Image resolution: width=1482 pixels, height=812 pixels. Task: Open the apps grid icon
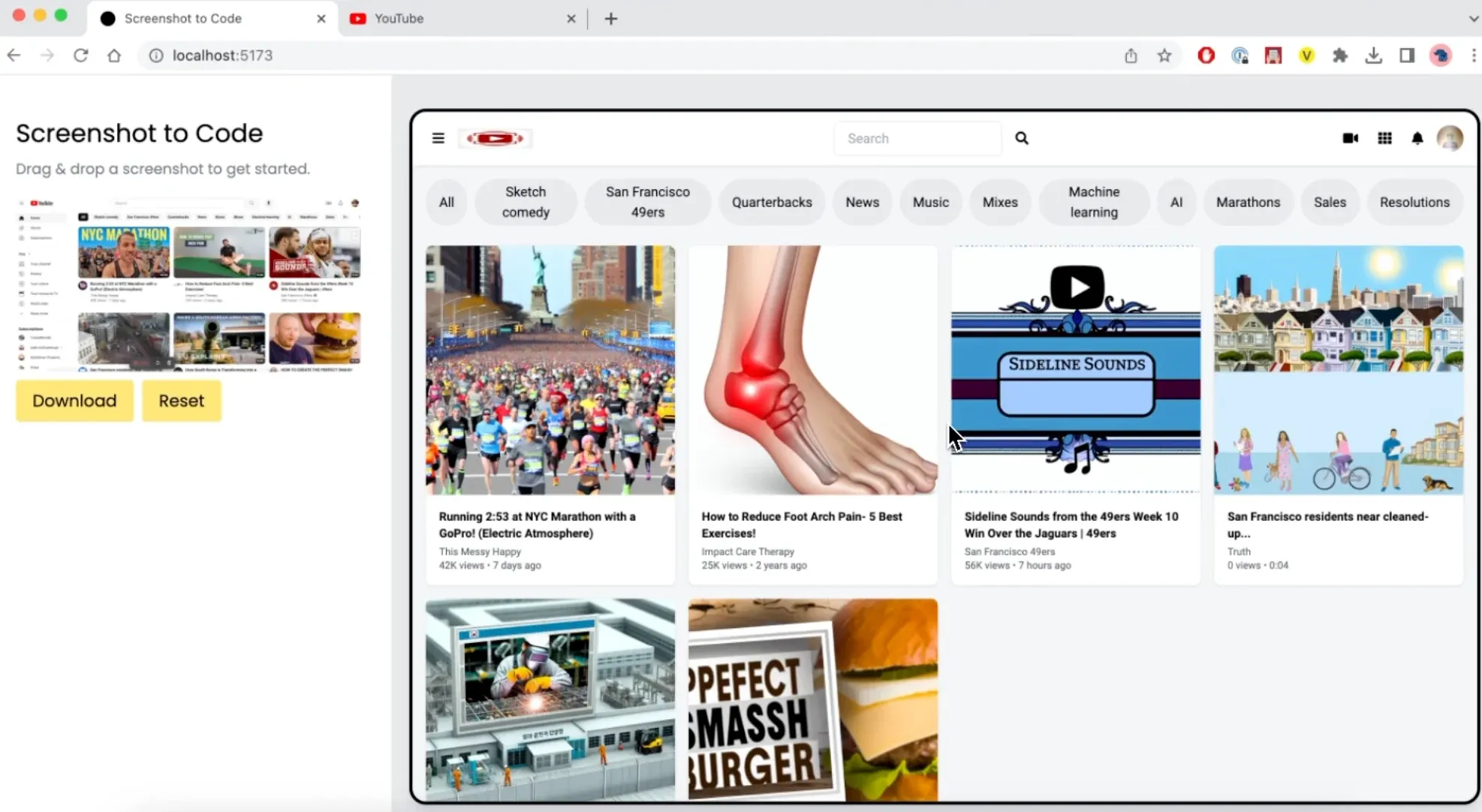pos(1384,138)
